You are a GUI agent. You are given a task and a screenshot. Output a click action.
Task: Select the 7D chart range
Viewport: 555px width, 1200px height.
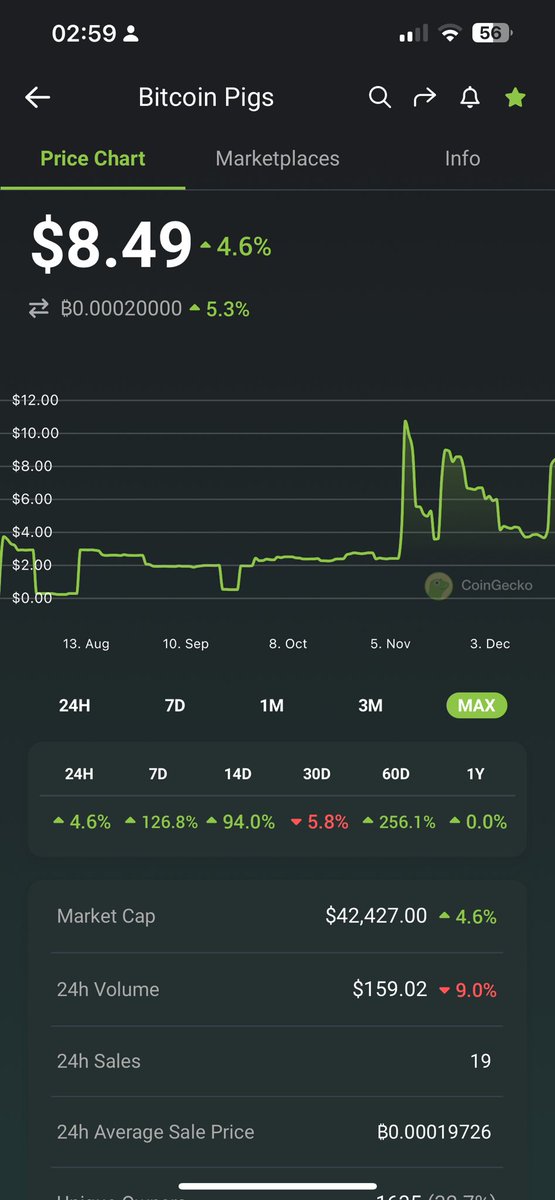175,705
